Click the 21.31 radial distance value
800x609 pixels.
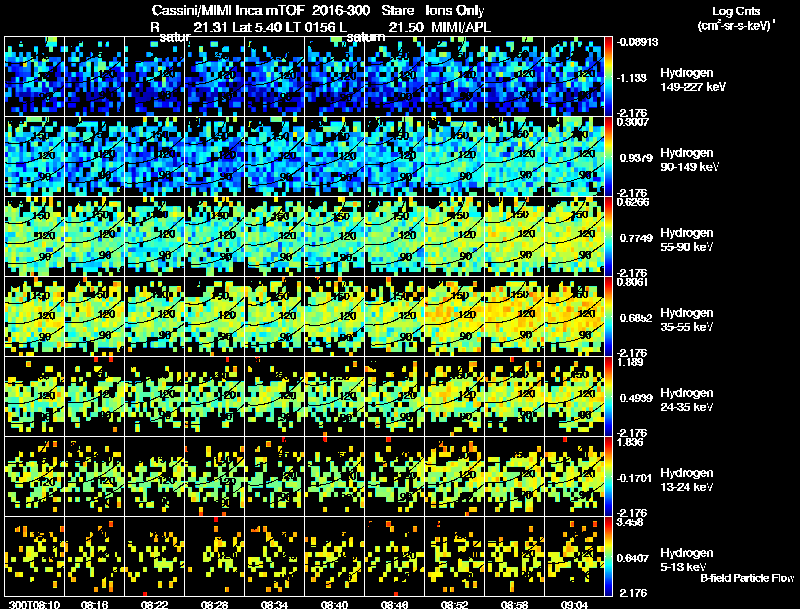[x=210, y=27]
